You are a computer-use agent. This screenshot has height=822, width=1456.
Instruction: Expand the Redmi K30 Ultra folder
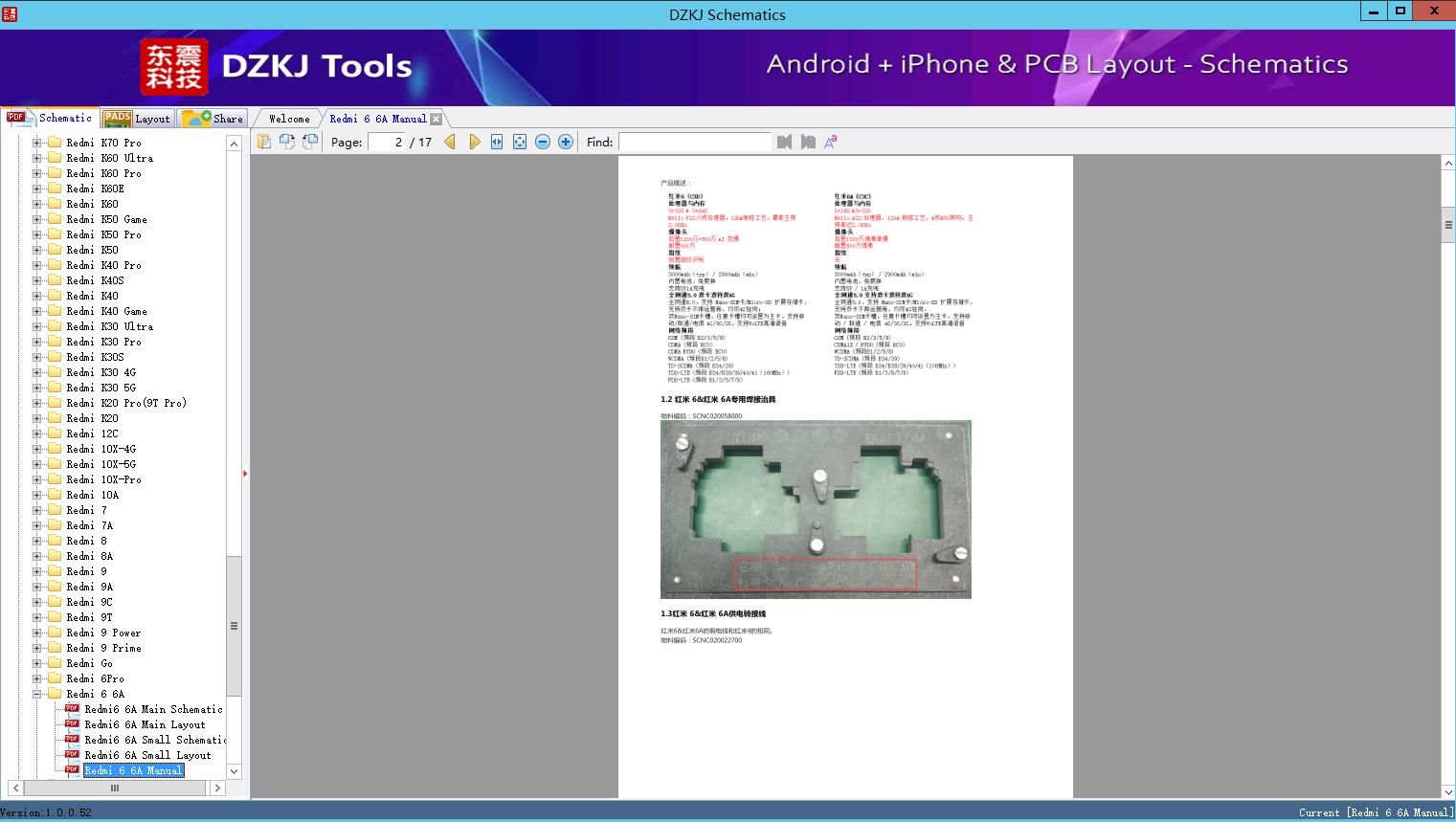[37, 326]
